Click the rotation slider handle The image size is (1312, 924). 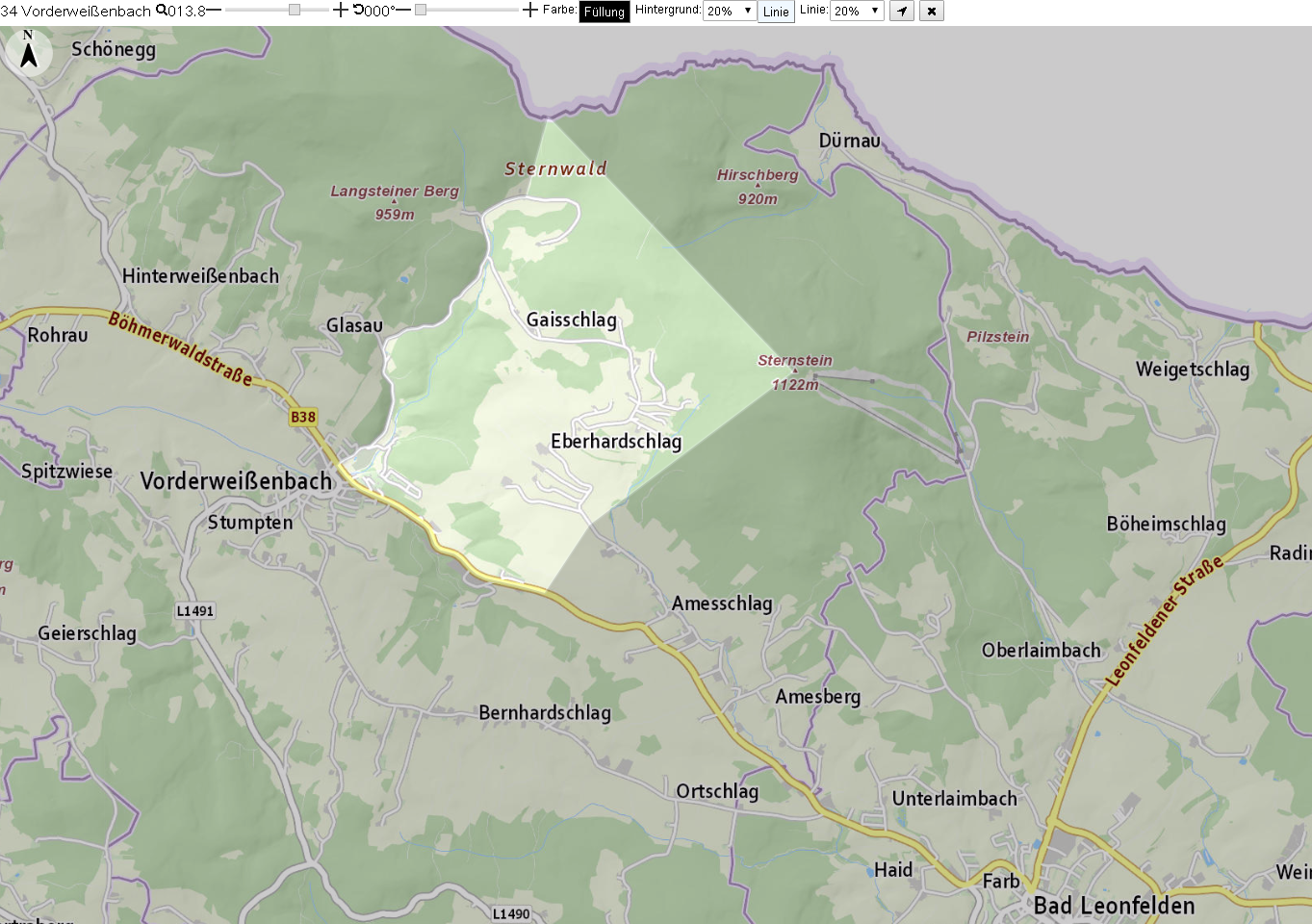[x=421, y=10]
